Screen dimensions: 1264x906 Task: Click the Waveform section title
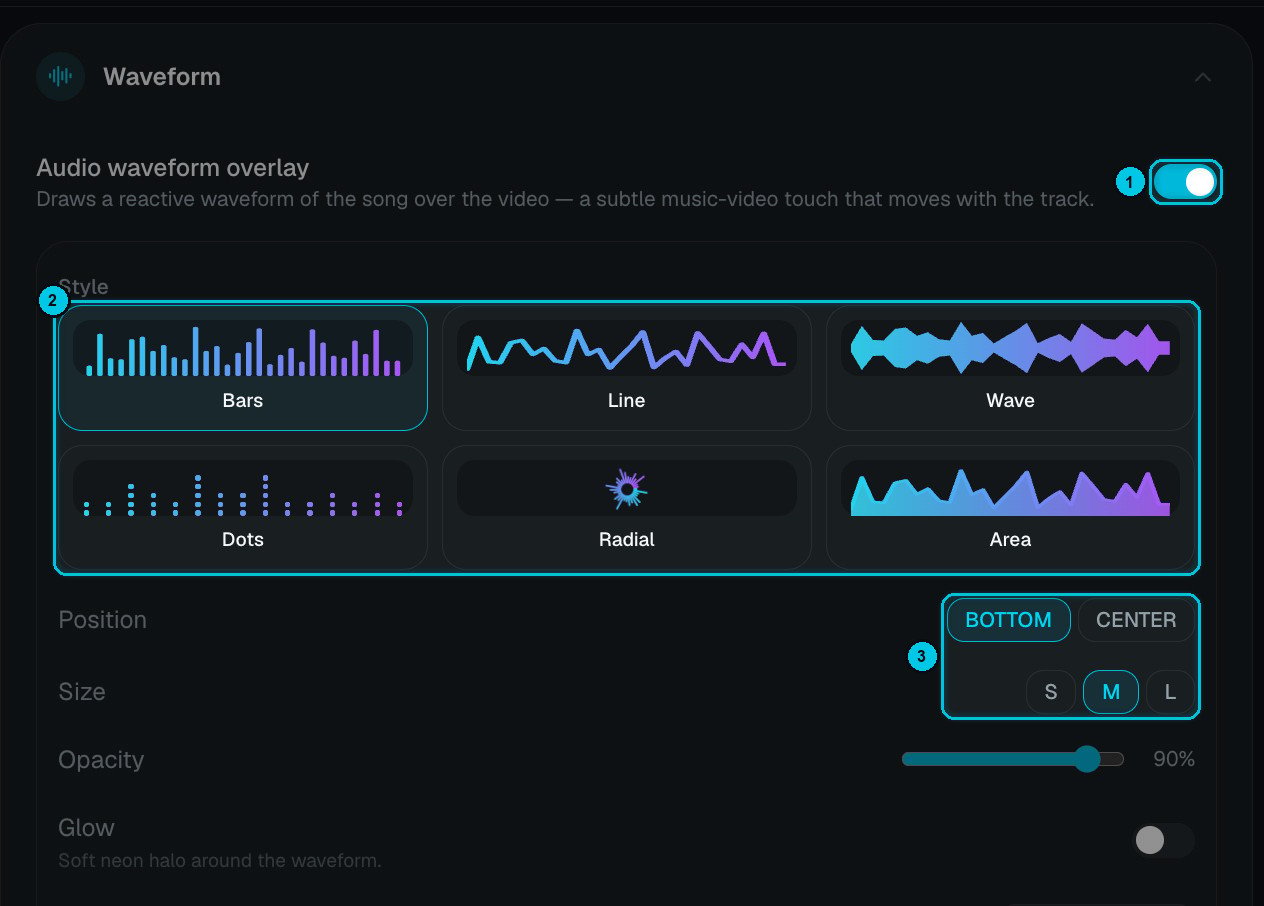(162, 77)
